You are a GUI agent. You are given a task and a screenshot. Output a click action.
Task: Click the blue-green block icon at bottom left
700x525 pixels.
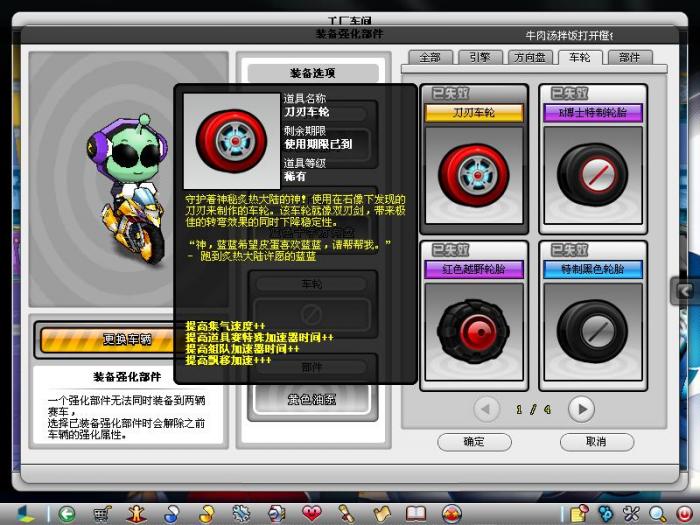[25, 514]
